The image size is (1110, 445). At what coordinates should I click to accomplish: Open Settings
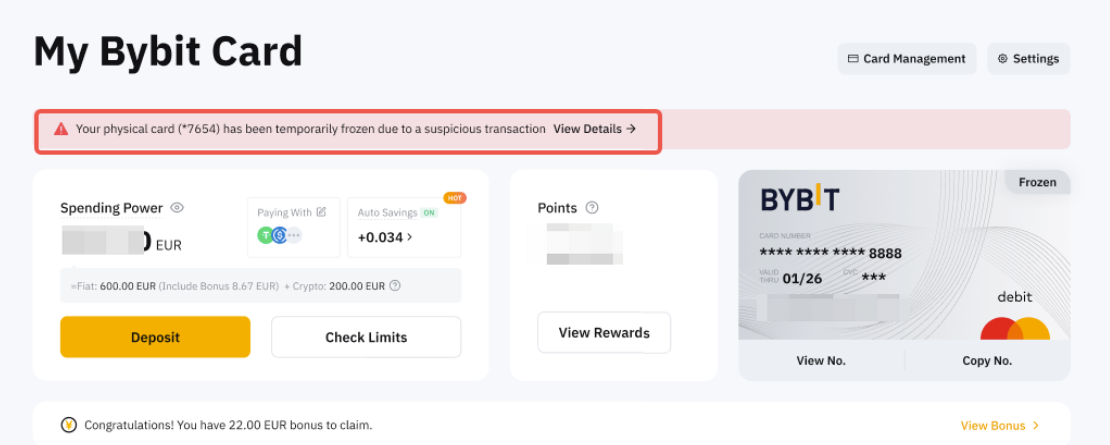[1028, 59]
